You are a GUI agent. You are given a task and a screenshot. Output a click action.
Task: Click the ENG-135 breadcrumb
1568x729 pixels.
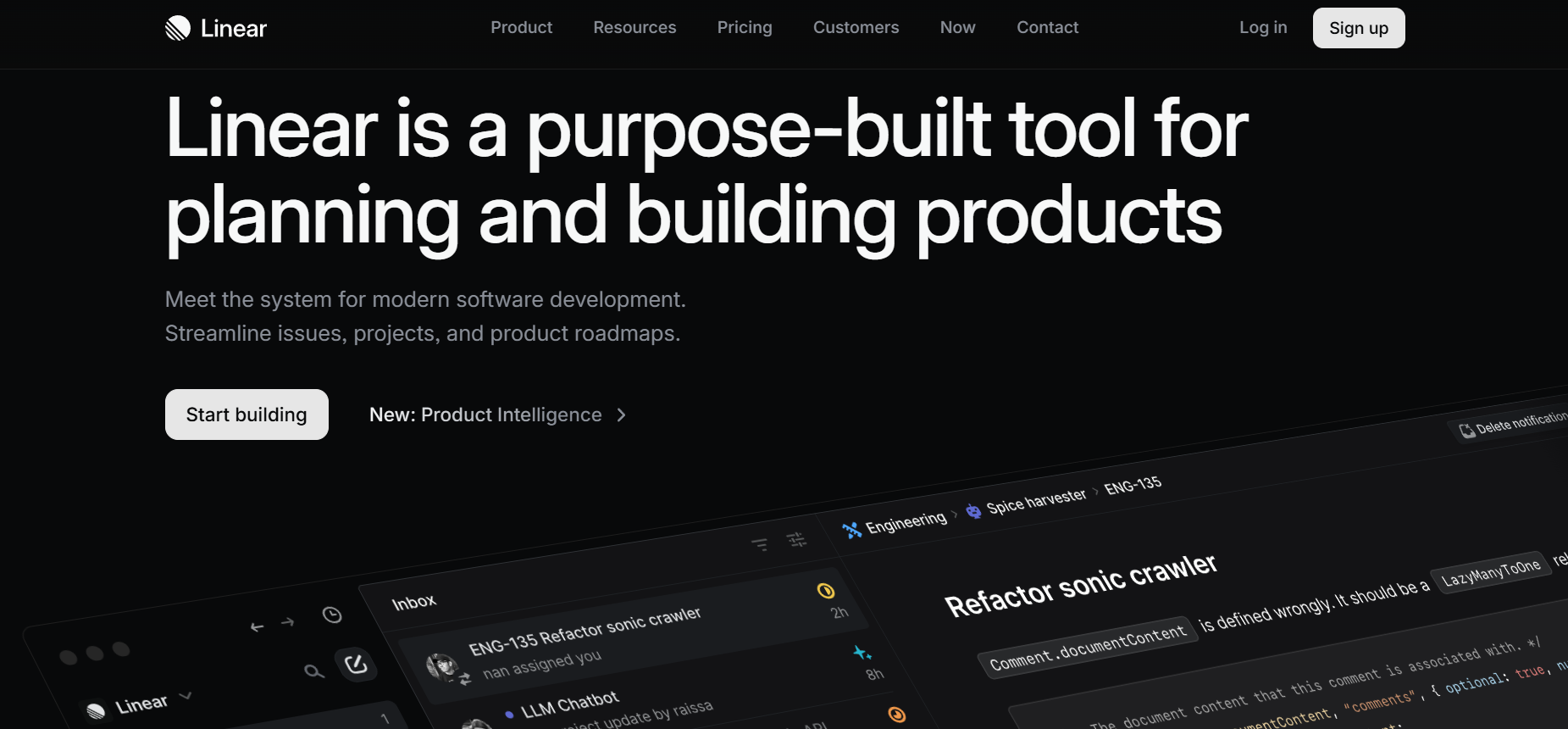click(1133, 486)
